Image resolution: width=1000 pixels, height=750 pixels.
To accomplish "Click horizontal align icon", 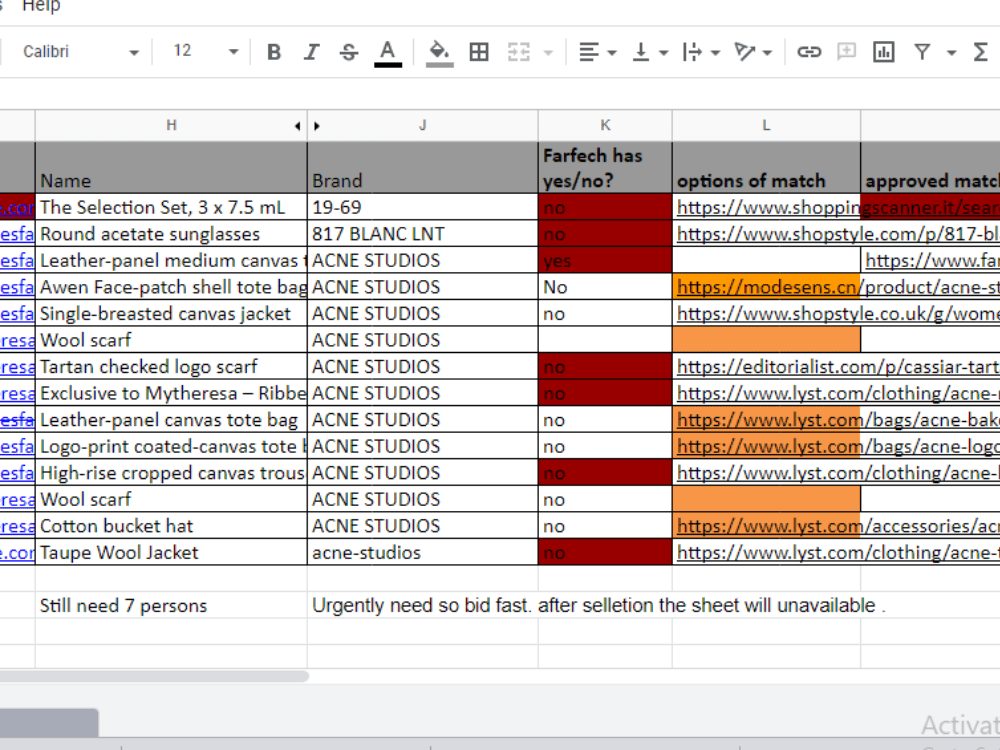I will coord(588,52).
